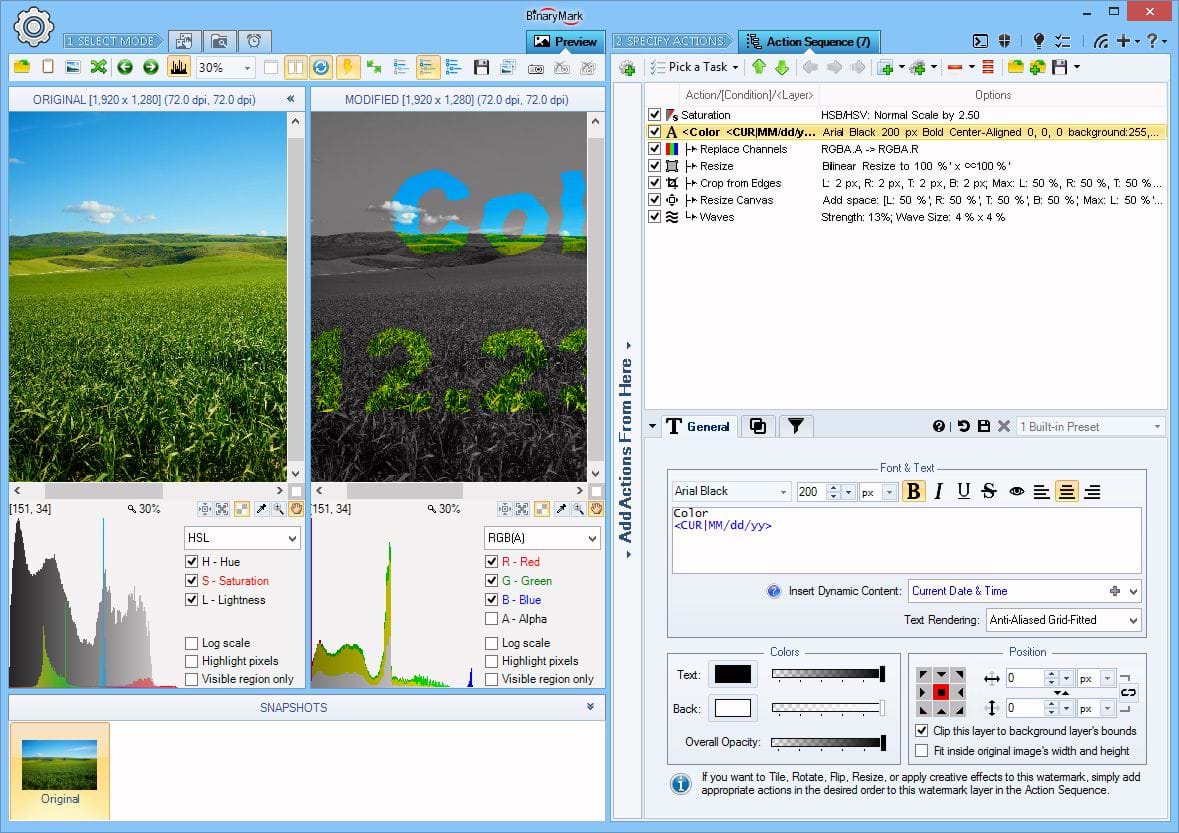This screenshot has height=833, width=1179.
Task: Open the main settings gear icon
Action: (x=33, y=26)
